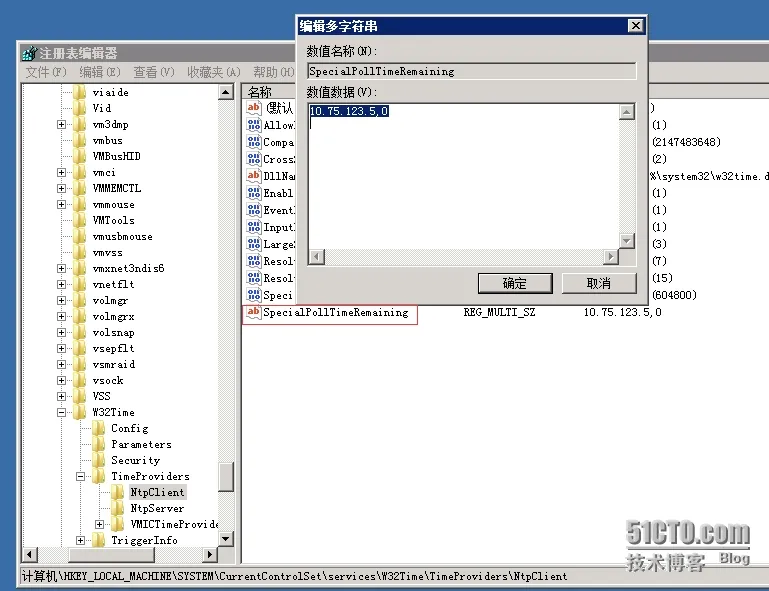This screenshot has width=769, height=591.
Task: Open the 收藏夹(A) menu
Action: [x=213, y=72]
